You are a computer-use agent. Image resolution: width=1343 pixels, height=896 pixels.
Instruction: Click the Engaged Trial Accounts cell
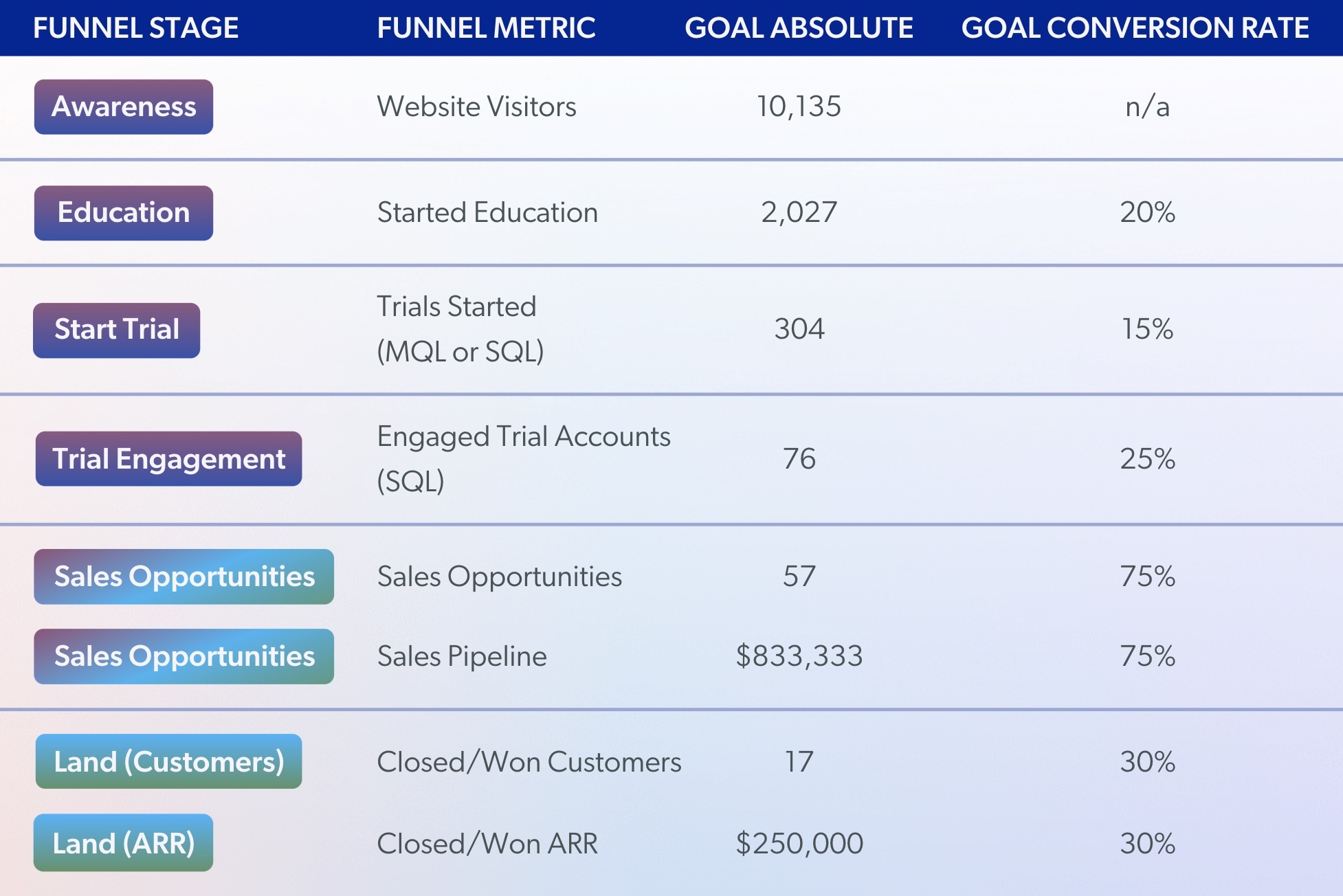[523, 458]
